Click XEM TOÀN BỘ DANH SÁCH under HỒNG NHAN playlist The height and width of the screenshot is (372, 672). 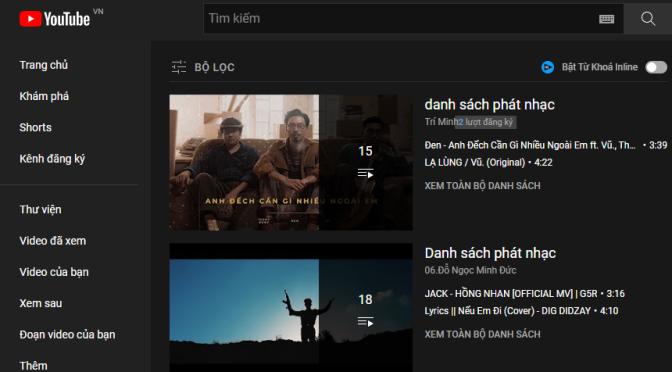tap(482, 334)
